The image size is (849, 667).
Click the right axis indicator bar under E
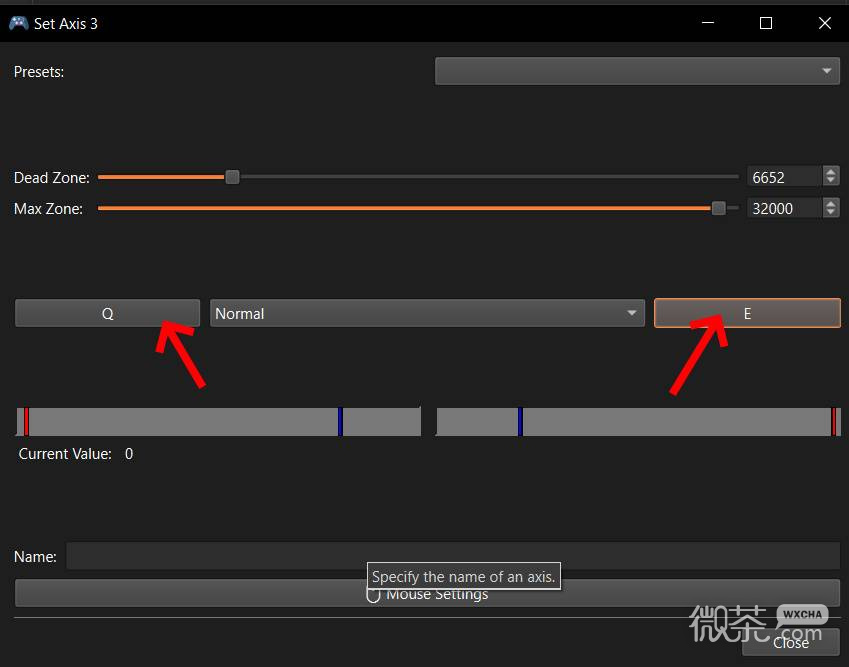point(638,422)
